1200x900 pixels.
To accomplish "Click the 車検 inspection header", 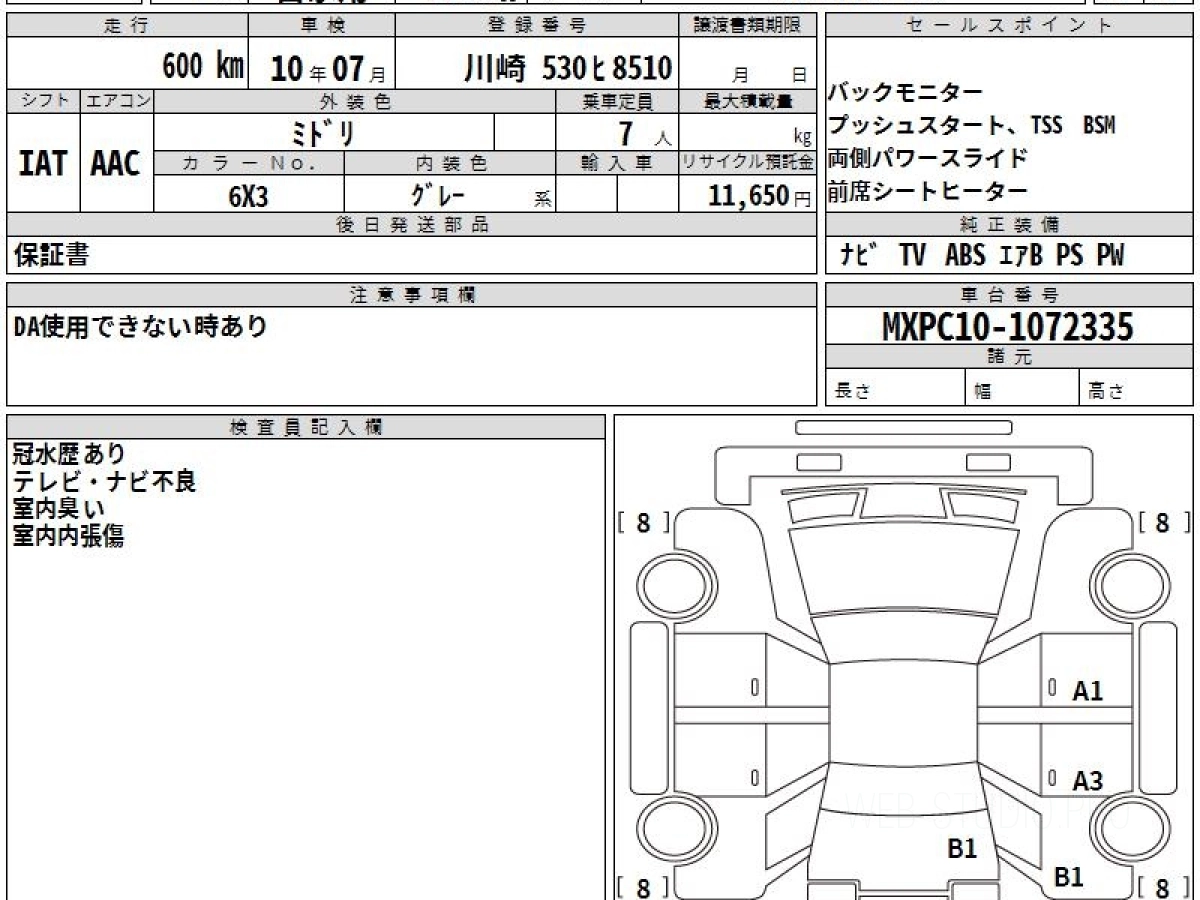I will [321, 26].
